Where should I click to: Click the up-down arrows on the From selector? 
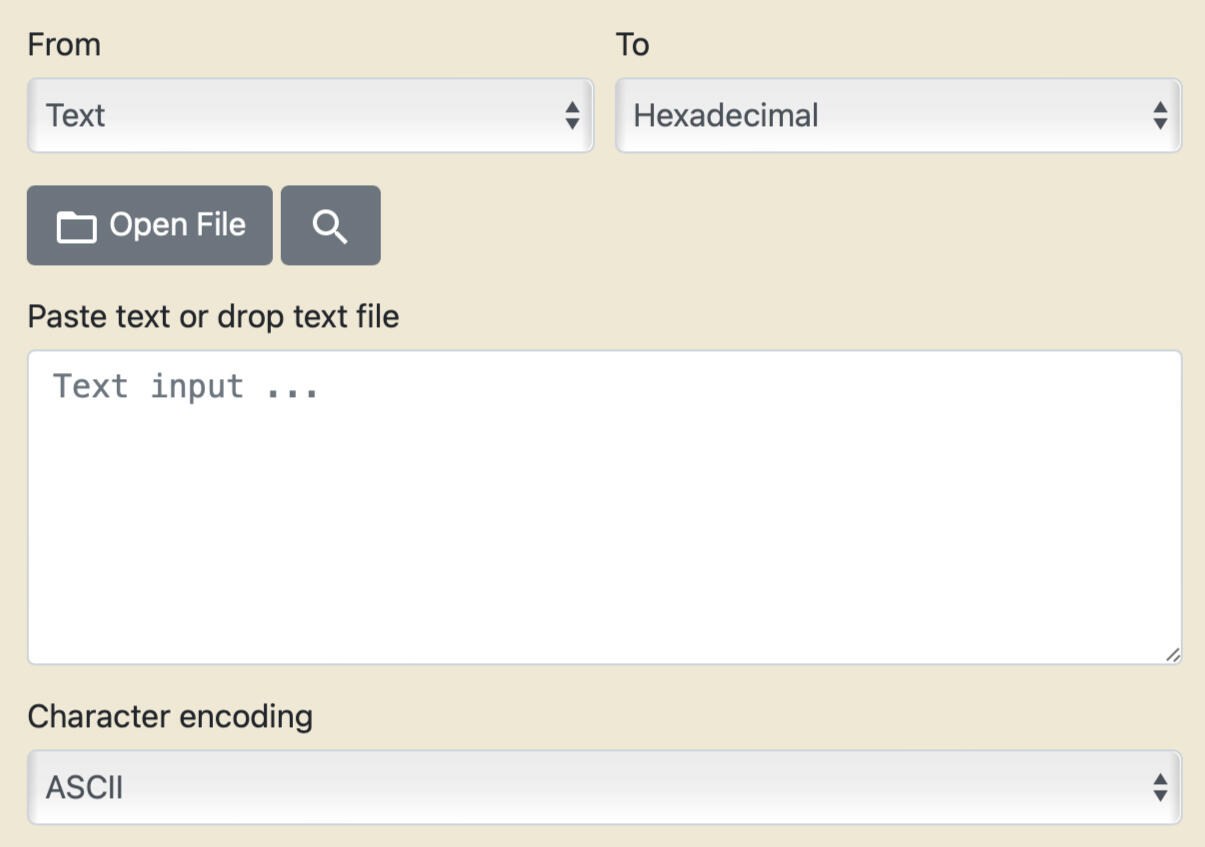tap(572, 116)
